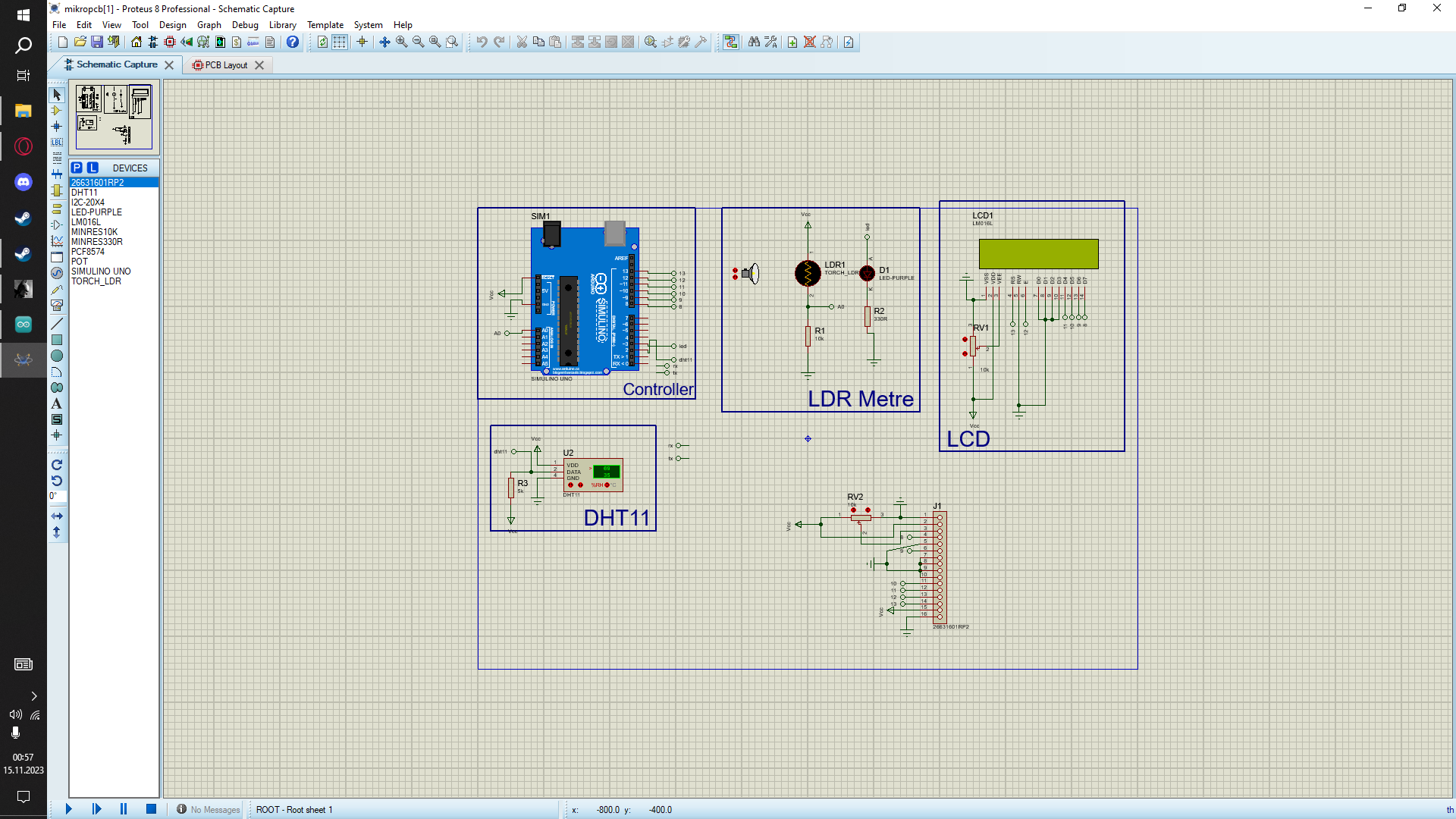Click the green LCD display of LCD1
The width and height of the screenshot is (1456, 819).
pyautogui.click(x=1039, y=254)
